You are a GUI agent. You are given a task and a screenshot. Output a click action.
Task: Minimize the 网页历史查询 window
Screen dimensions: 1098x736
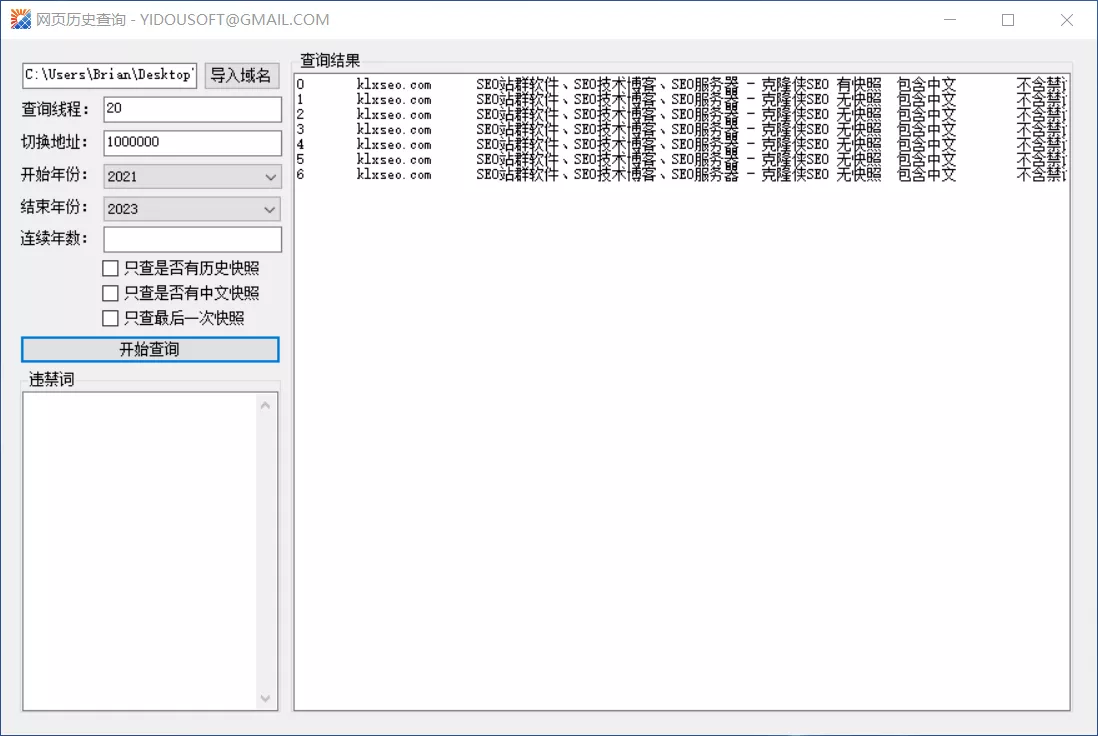pyautogui.click(x=950, y=20)
